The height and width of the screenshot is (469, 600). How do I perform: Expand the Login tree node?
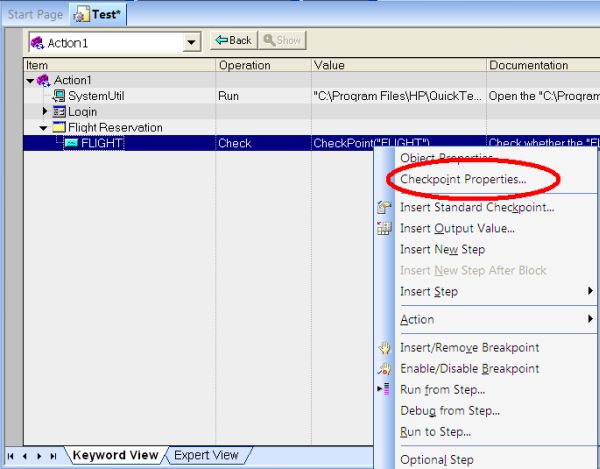point(45,111)
